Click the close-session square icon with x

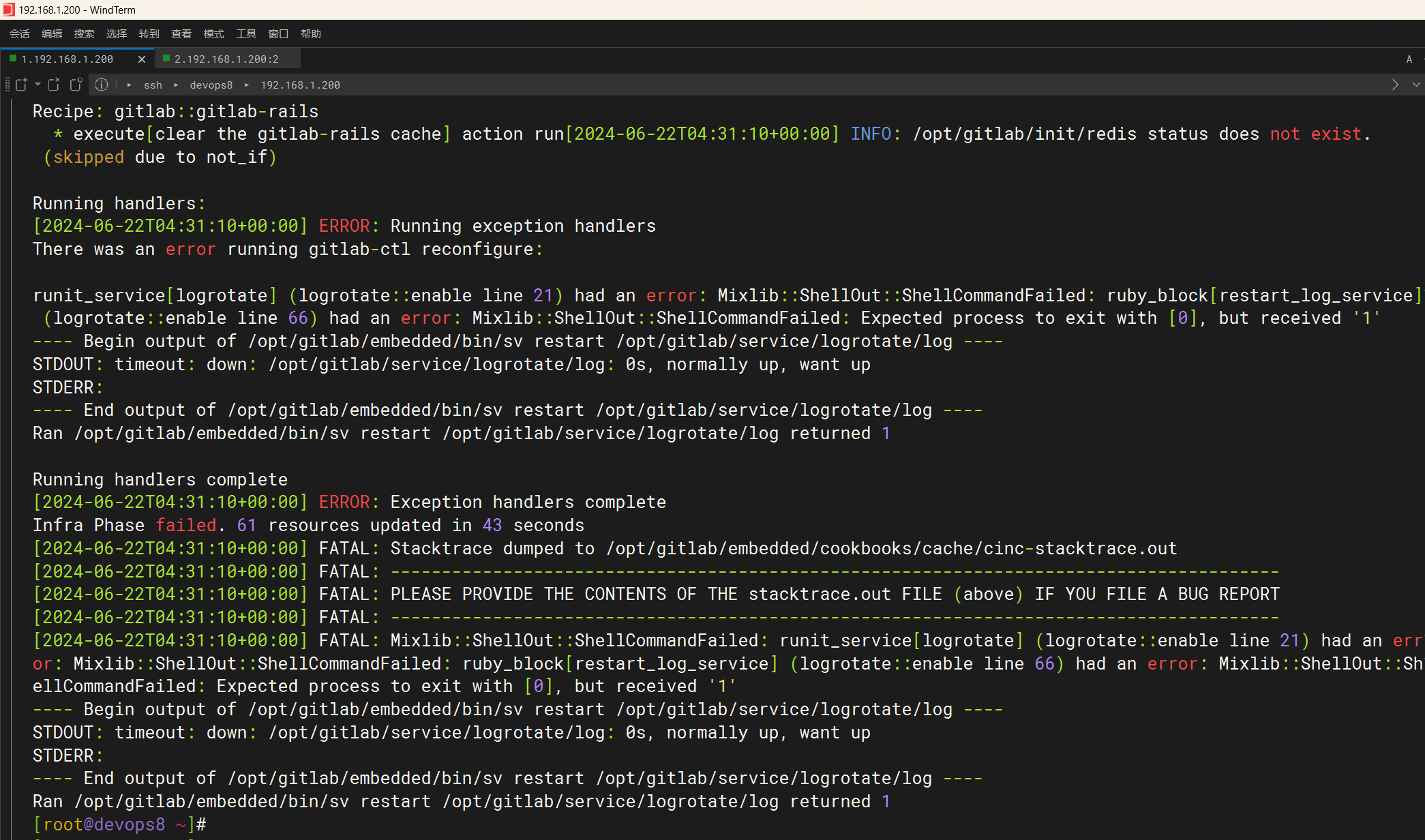pyautogui.click(x=54, y=85)
